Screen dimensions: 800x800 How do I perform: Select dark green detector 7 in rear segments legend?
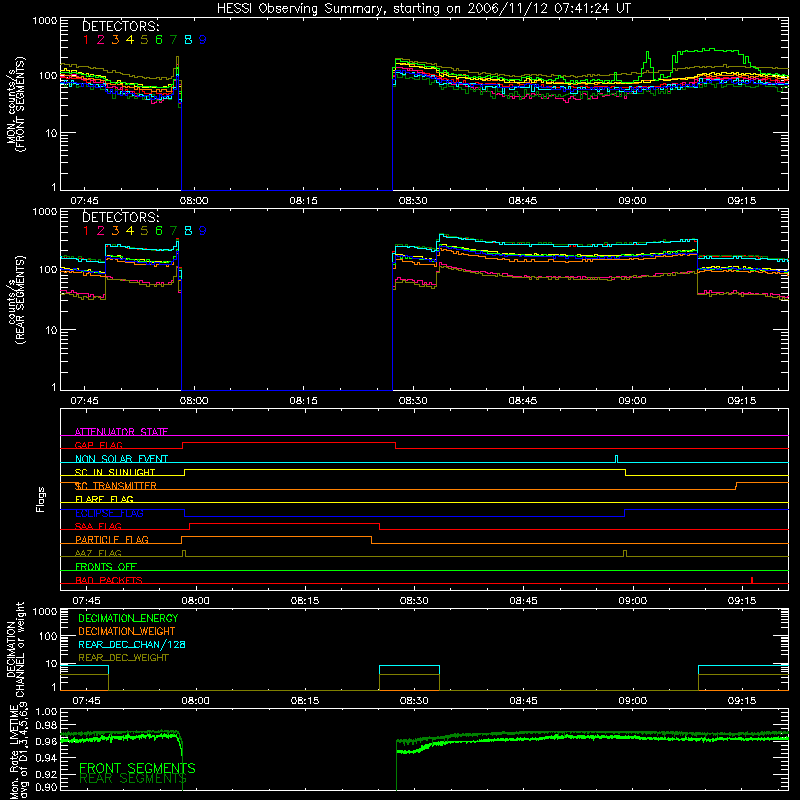173,231
